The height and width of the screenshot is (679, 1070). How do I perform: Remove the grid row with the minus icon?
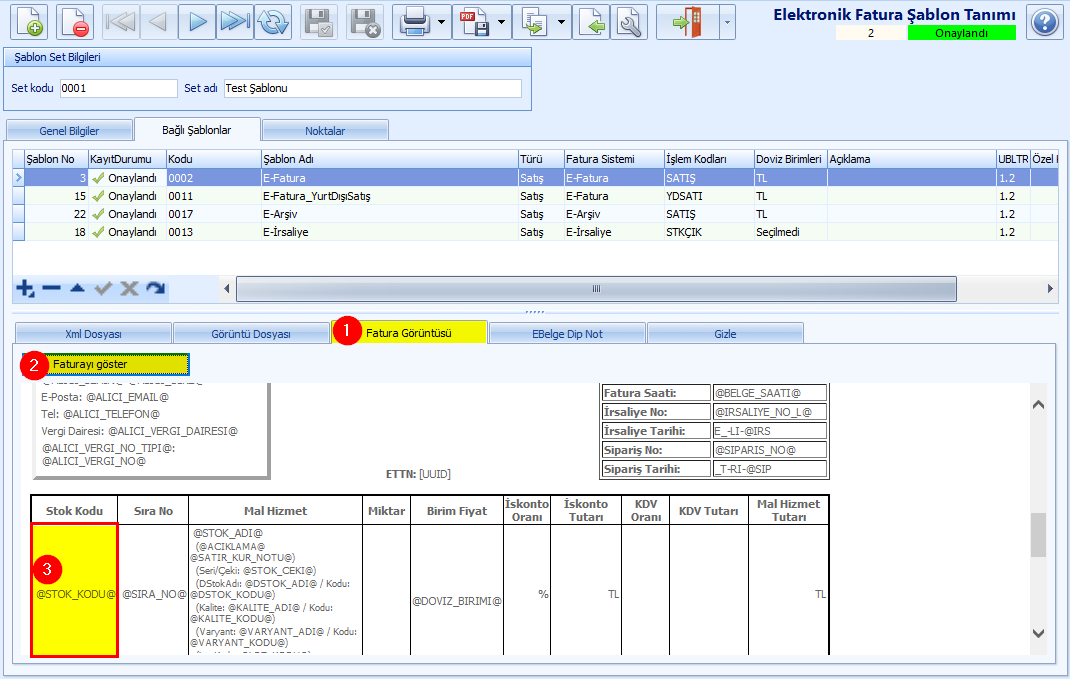click(x=51, y=289)
